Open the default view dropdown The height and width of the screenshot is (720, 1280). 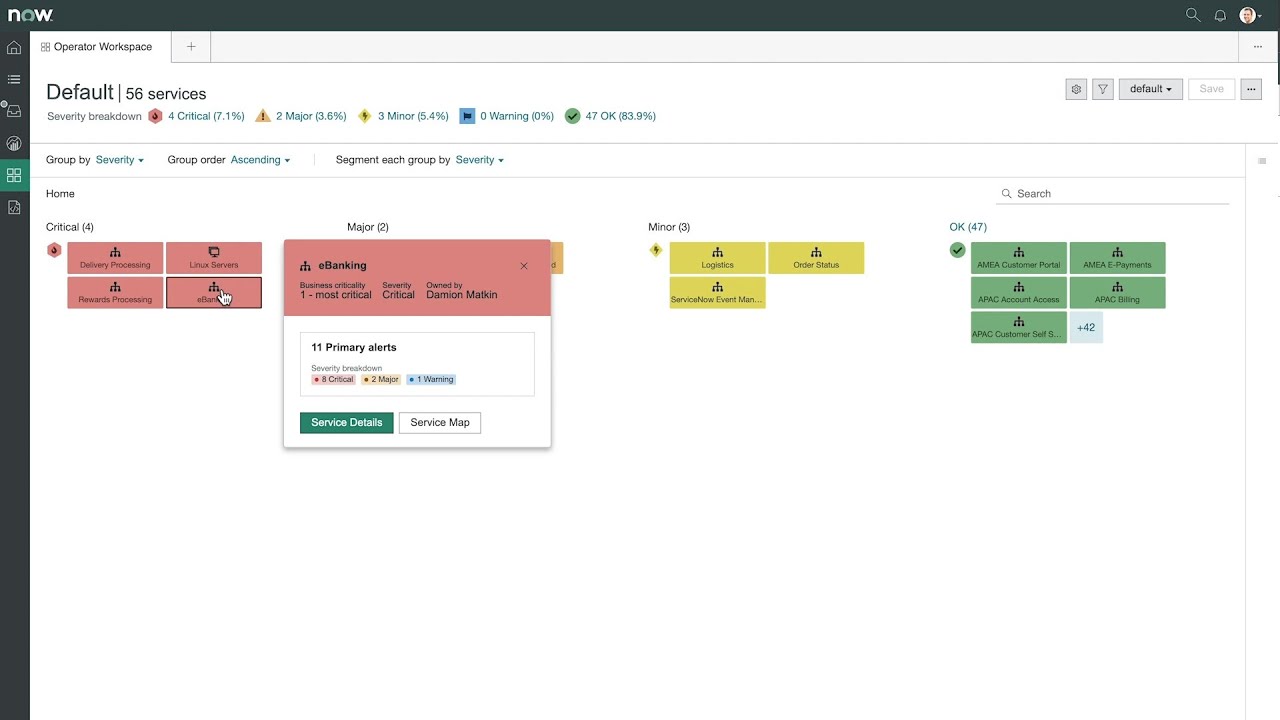(1151, 89)
